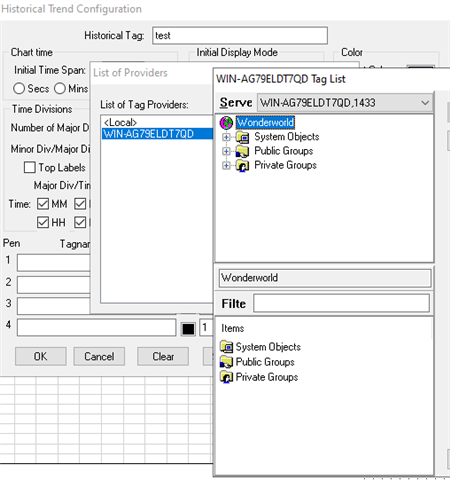Select the Secs radio button
Image resolution: width=450 pixels, height=480 pixels.
click(x=19, y=88)
